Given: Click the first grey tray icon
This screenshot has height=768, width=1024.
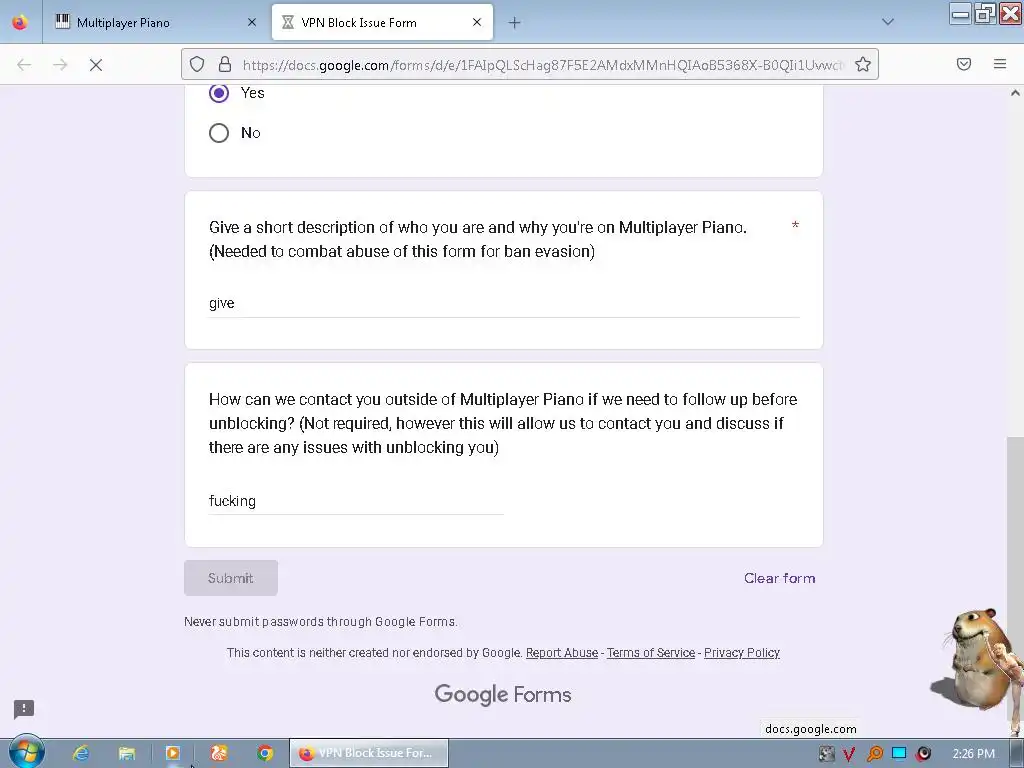Looking at the screenshot, I should pyautogui.click(x=826, y=754).
